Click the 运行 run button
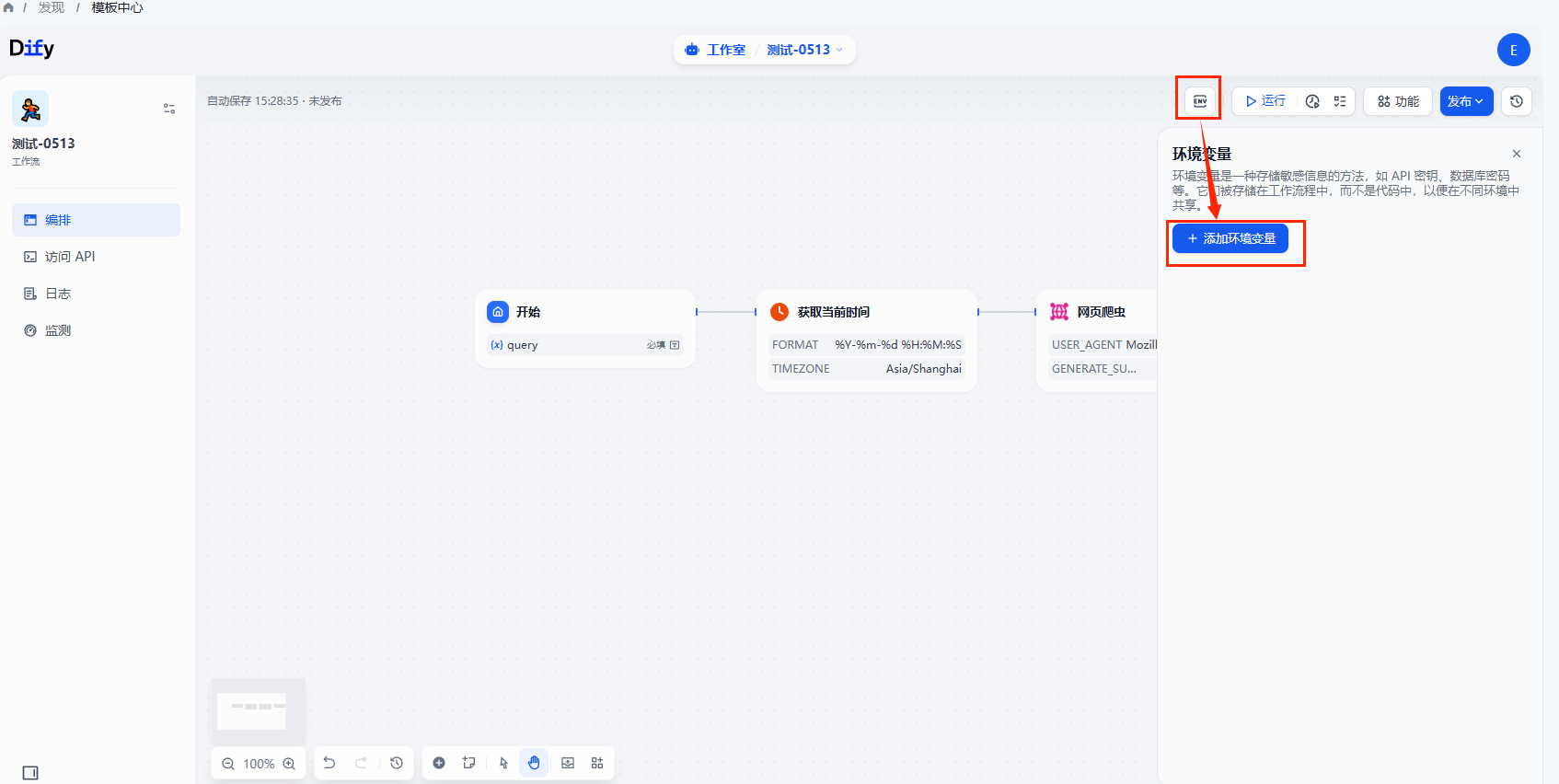Screen dimensions: 1559x784 [1265, 101]
